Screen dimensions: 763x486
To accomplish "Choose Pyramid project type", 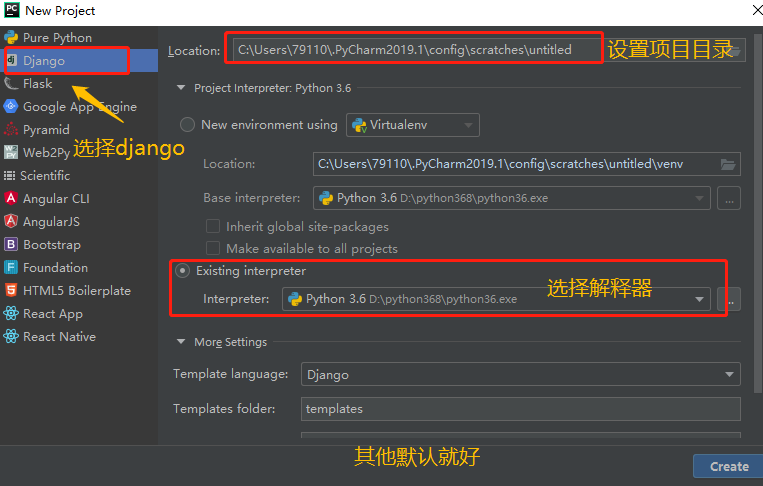I will coord(46,129).
